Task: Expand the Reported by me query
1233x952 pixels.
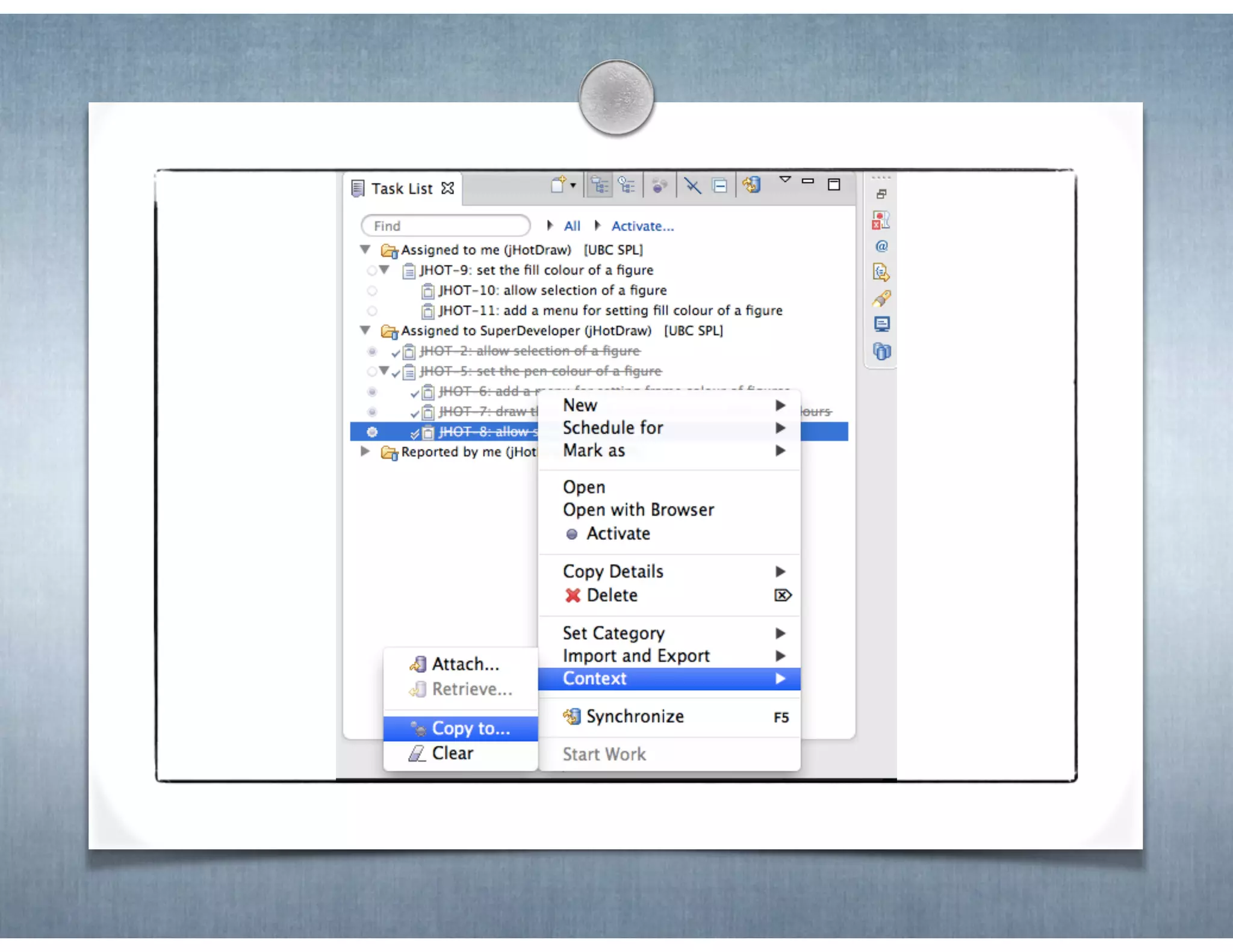Action: coord(365,451)
